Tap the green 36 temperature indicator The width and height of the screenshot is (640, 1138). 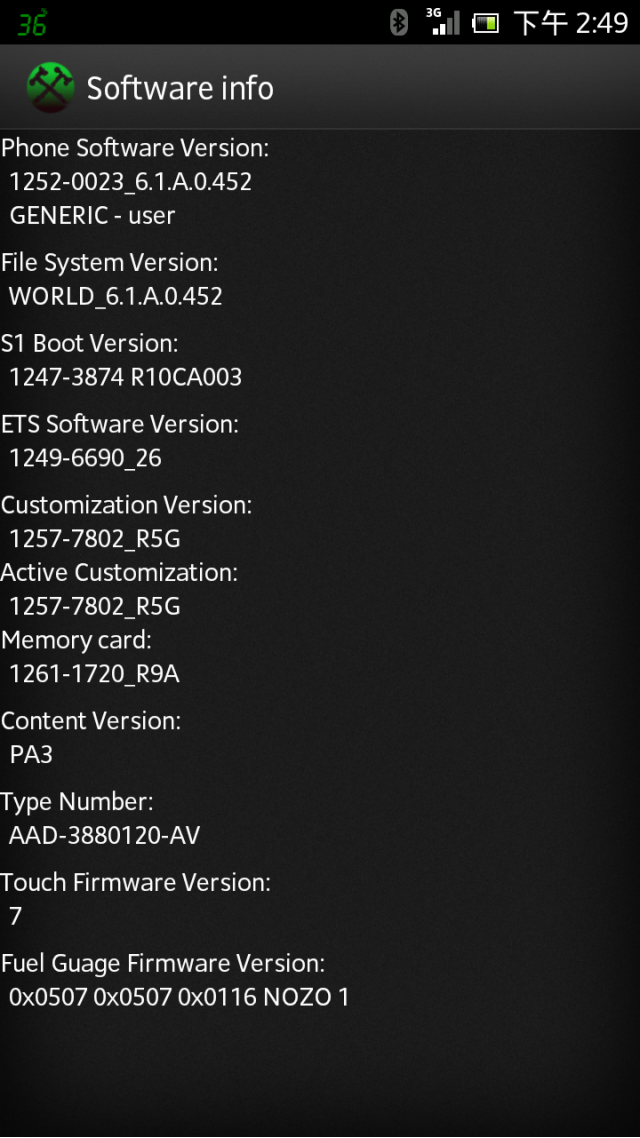coord(33,23)
